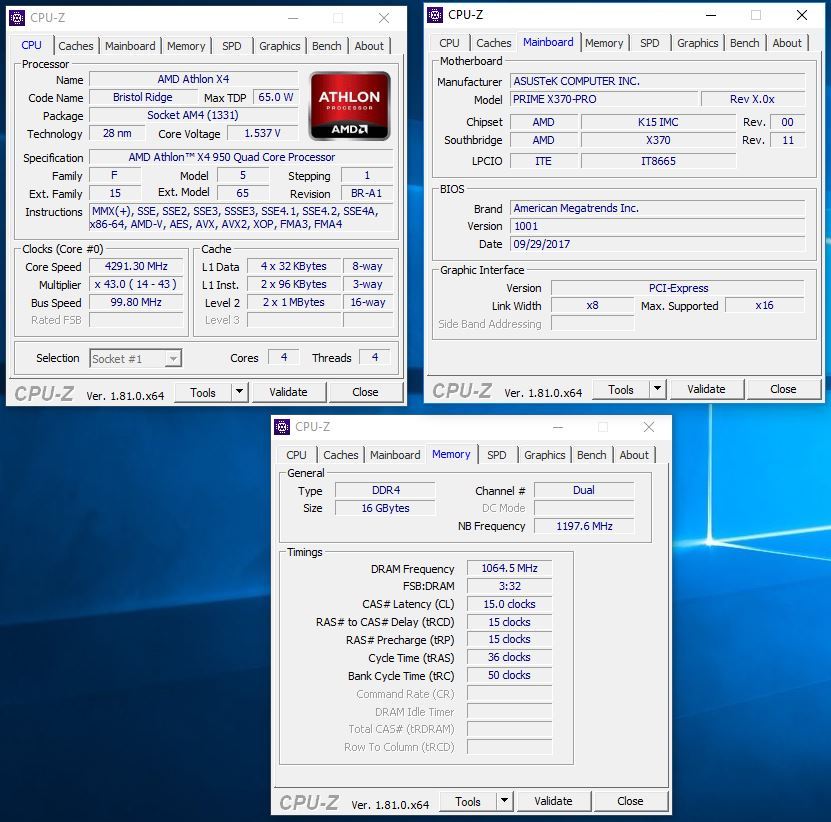Open Mainboard tab in CPU window
The width and height of the screenshot is (831, 822).
(130, 46)
